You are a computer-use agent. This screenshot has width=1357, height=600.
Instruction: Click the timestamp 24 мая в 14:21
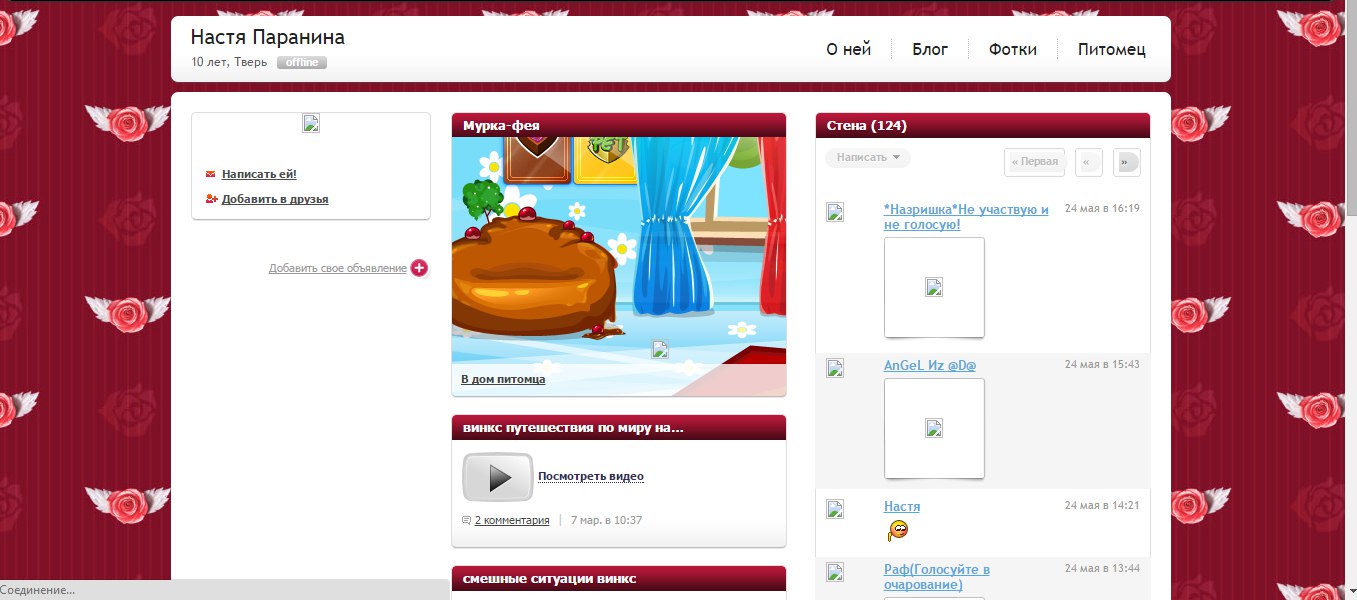point(1102,506)
